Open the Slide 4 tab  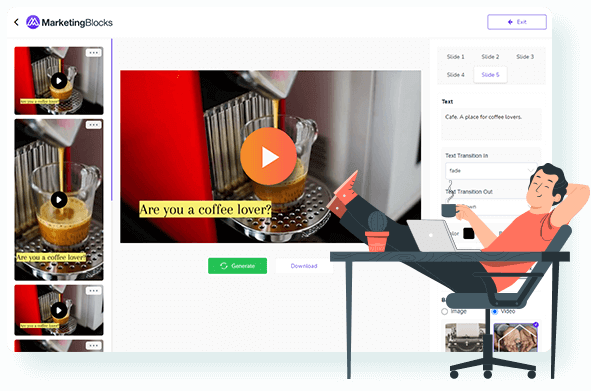455,75
